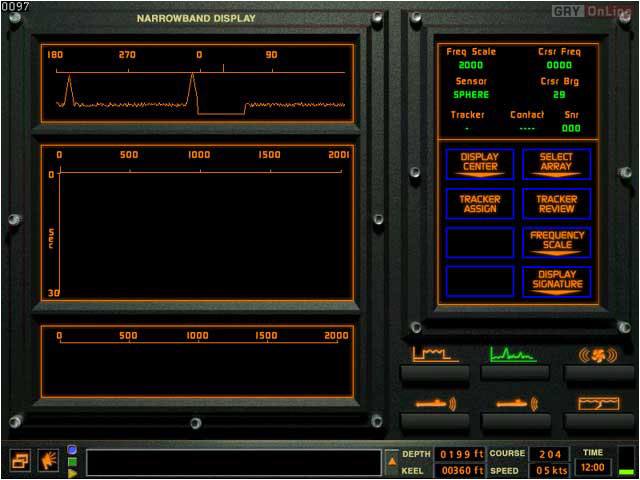This screenshot has height=480, width=640.
Task: Click the Crsr Freq value 0000
Action: [x=559, y=65]
